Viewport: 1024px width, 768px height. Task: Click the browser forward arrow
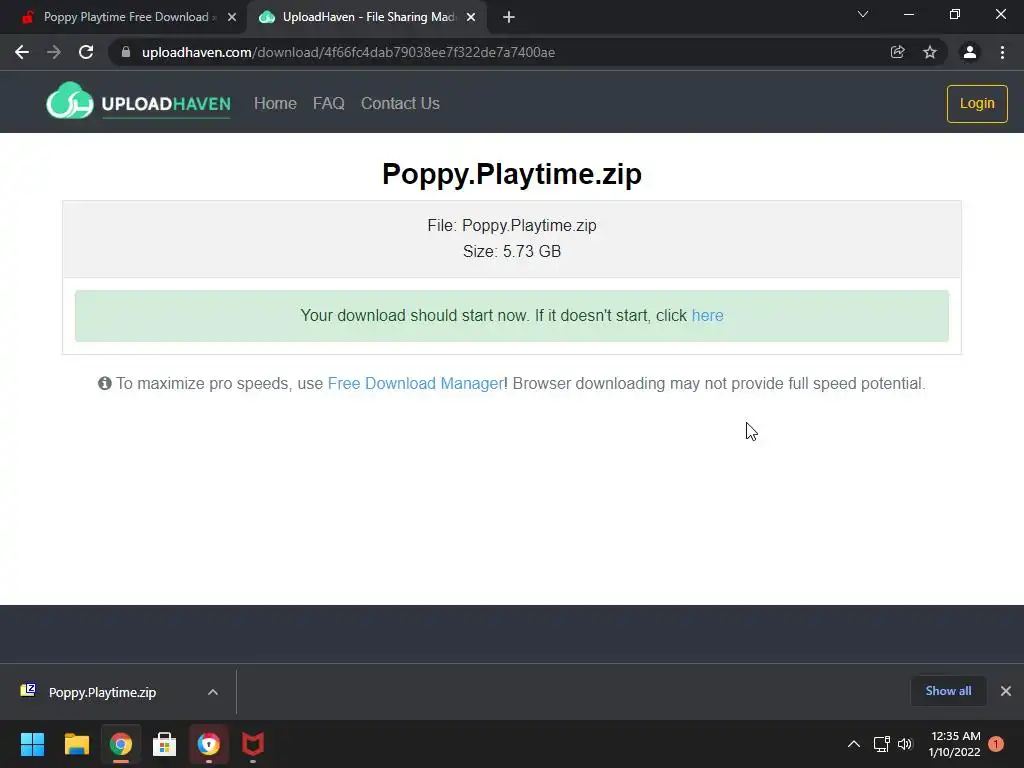click(x=54, y=52)
